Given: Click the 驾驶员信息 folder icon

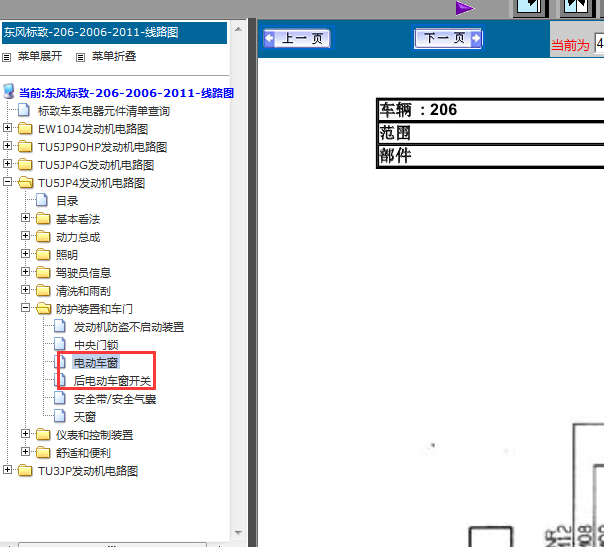Looking at the screenshot, I should (x=43, y=272).
